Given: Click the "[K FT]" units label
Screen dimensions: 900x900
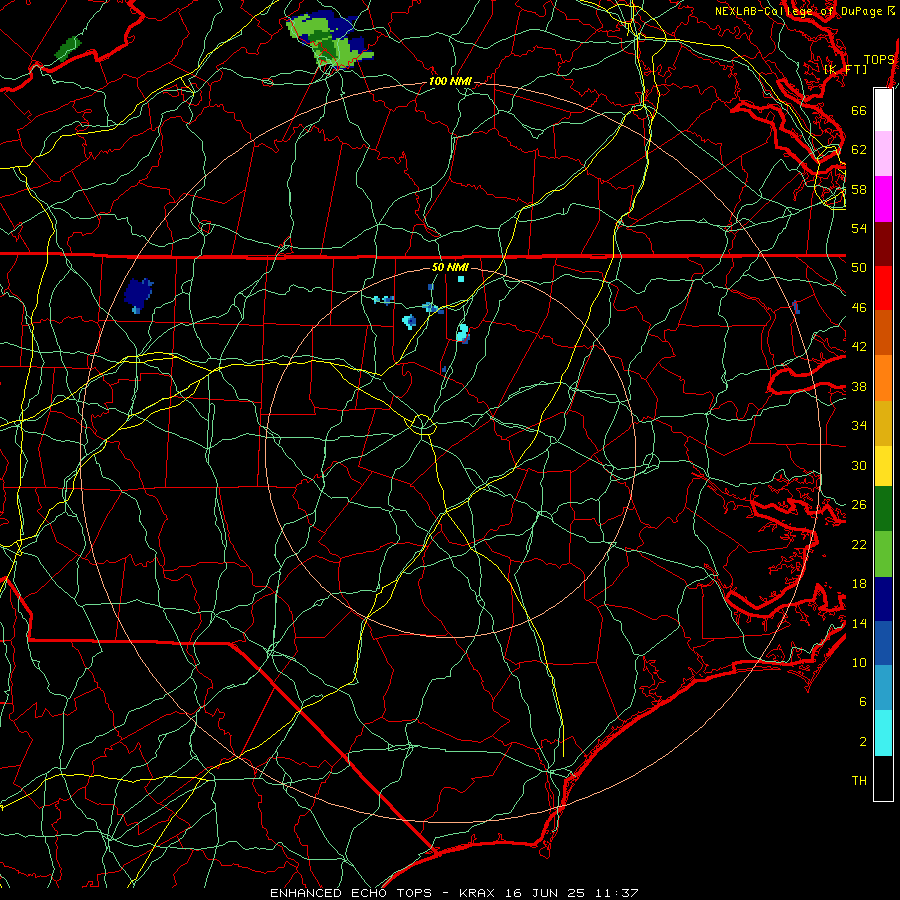Looking at the screenshot, I should point(845,69).
